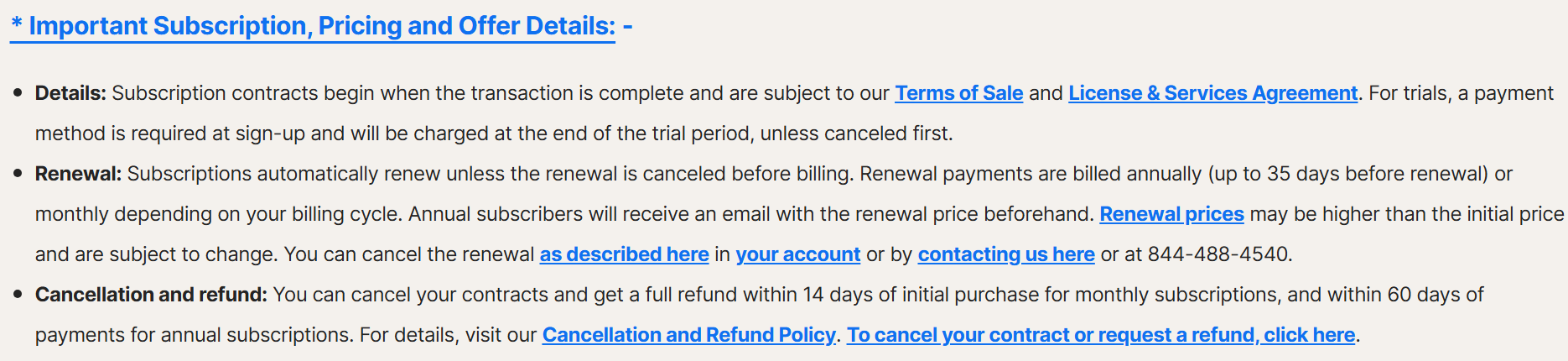Open the License & Services Agreement link
The height and width of the screenshot is (361, 1568).
click(x=1212, y=93)
